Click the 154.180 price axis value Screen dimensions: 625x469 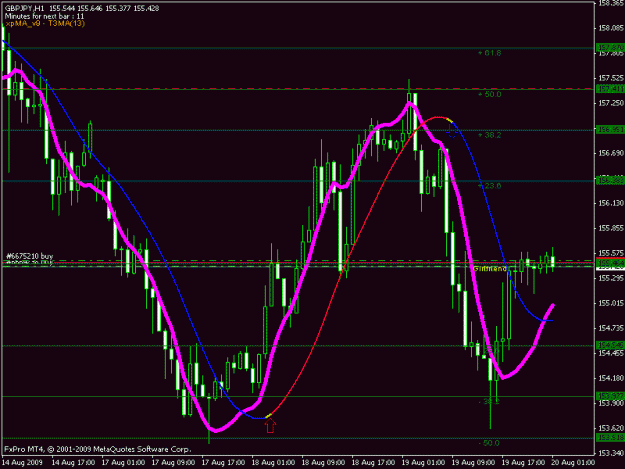611,378
